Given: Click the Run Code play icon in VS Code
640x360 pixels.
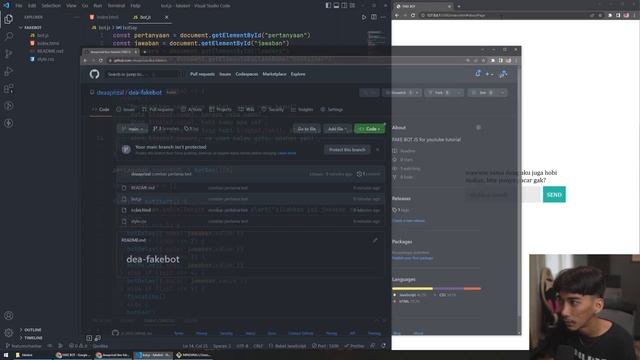Looking at the screenshot, I should (x=364, y=17).
